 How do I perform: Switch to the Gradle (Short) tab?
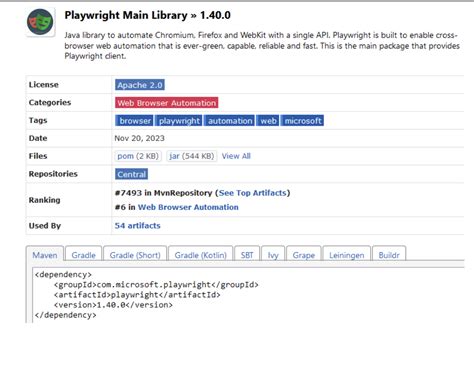point(135,255)
